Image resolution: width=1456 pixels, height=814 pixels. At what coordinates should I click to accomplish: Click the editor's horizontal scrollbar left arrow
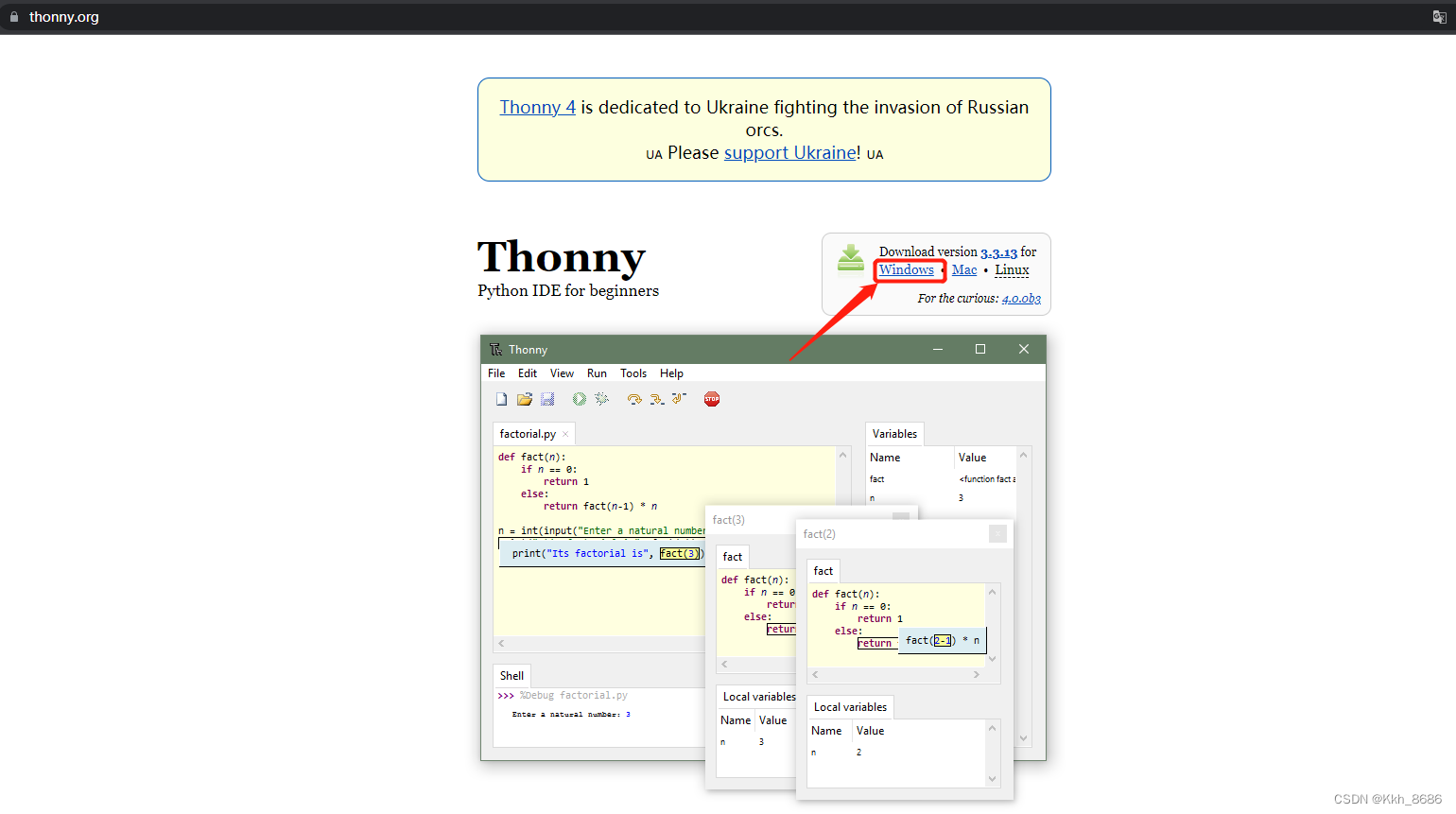(x=501, y=643)
